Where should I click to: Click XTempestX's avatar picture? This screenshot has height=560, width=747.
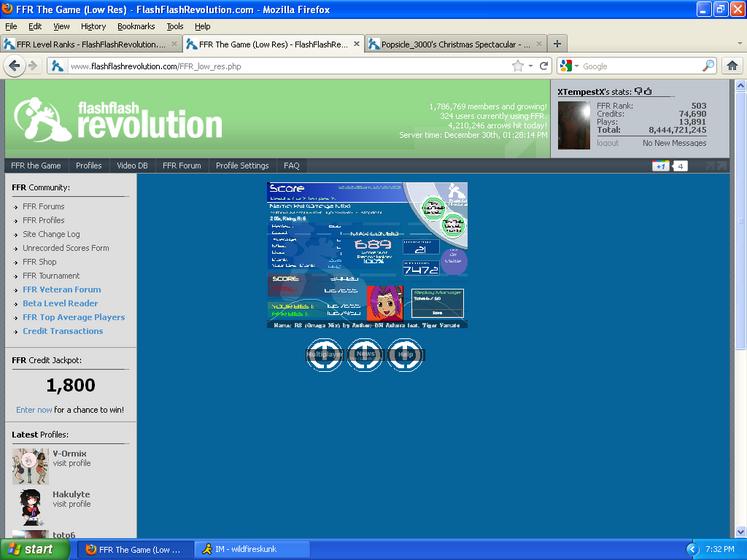click(x=574, y=125)
